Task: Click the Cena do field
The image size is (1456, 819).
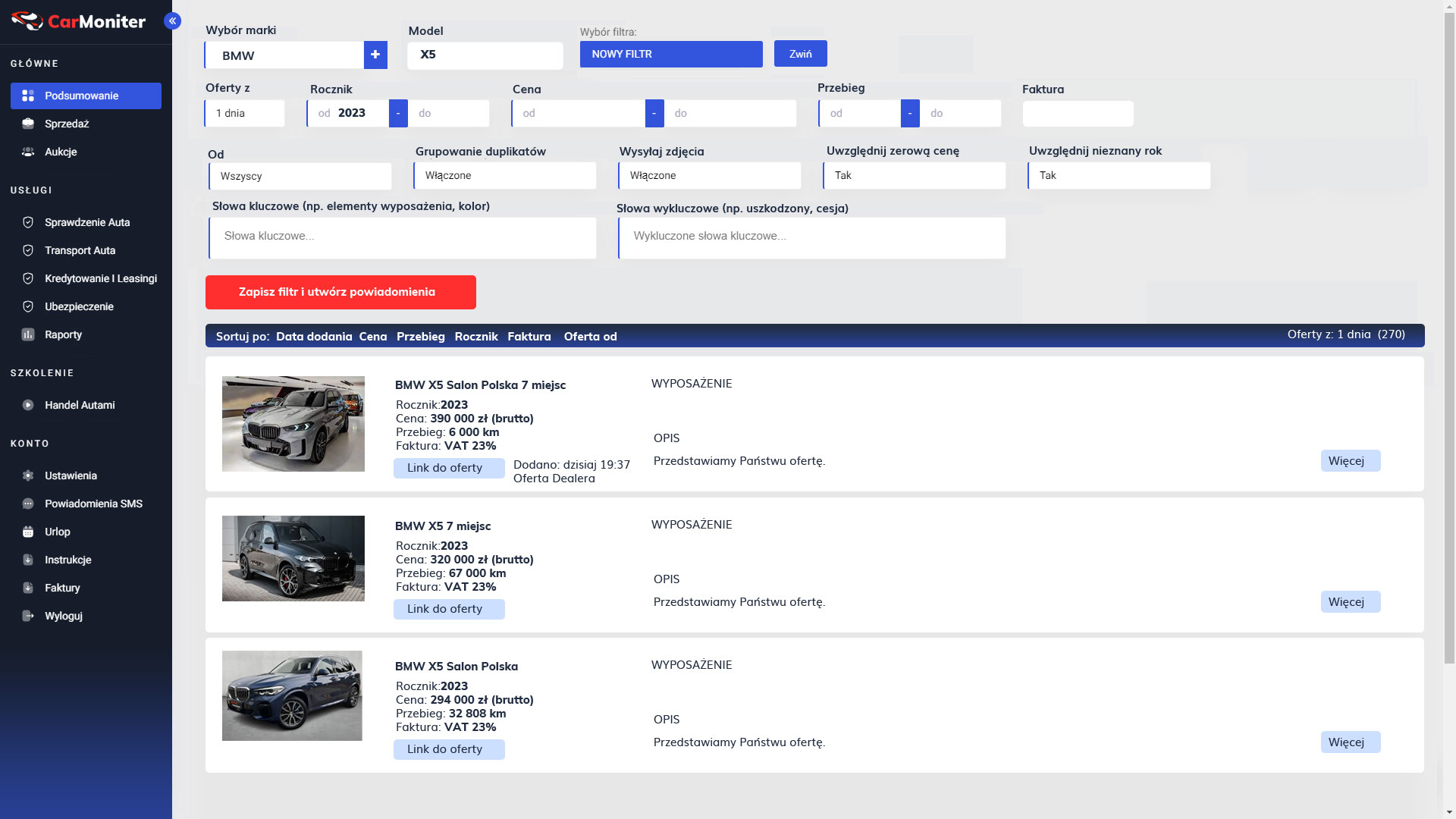Action: (x=731, y=113)
